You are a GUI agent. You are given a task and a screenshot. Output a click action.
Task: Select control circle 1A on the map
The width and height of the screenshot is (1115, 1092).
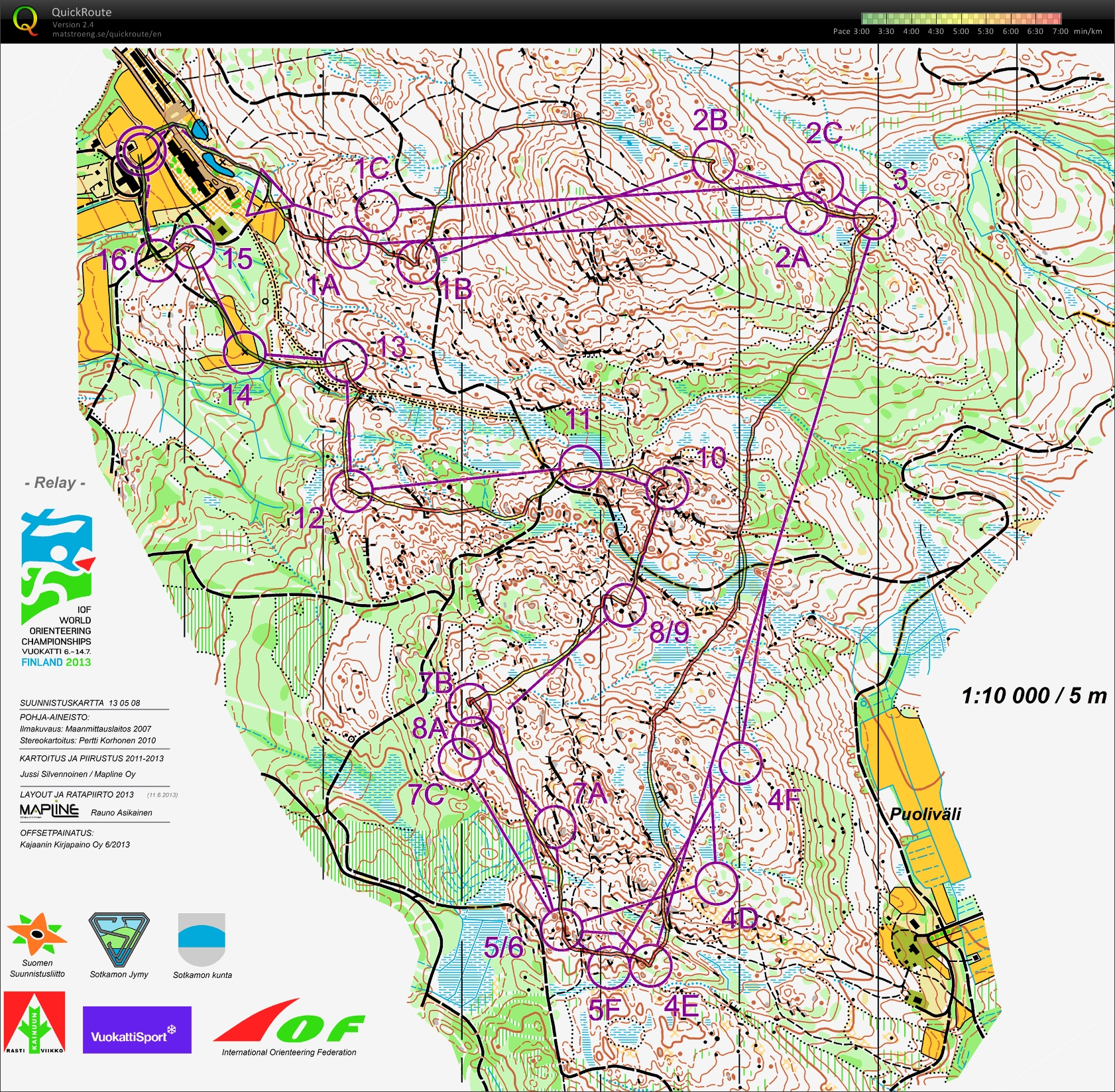click(x=348, y=247)
